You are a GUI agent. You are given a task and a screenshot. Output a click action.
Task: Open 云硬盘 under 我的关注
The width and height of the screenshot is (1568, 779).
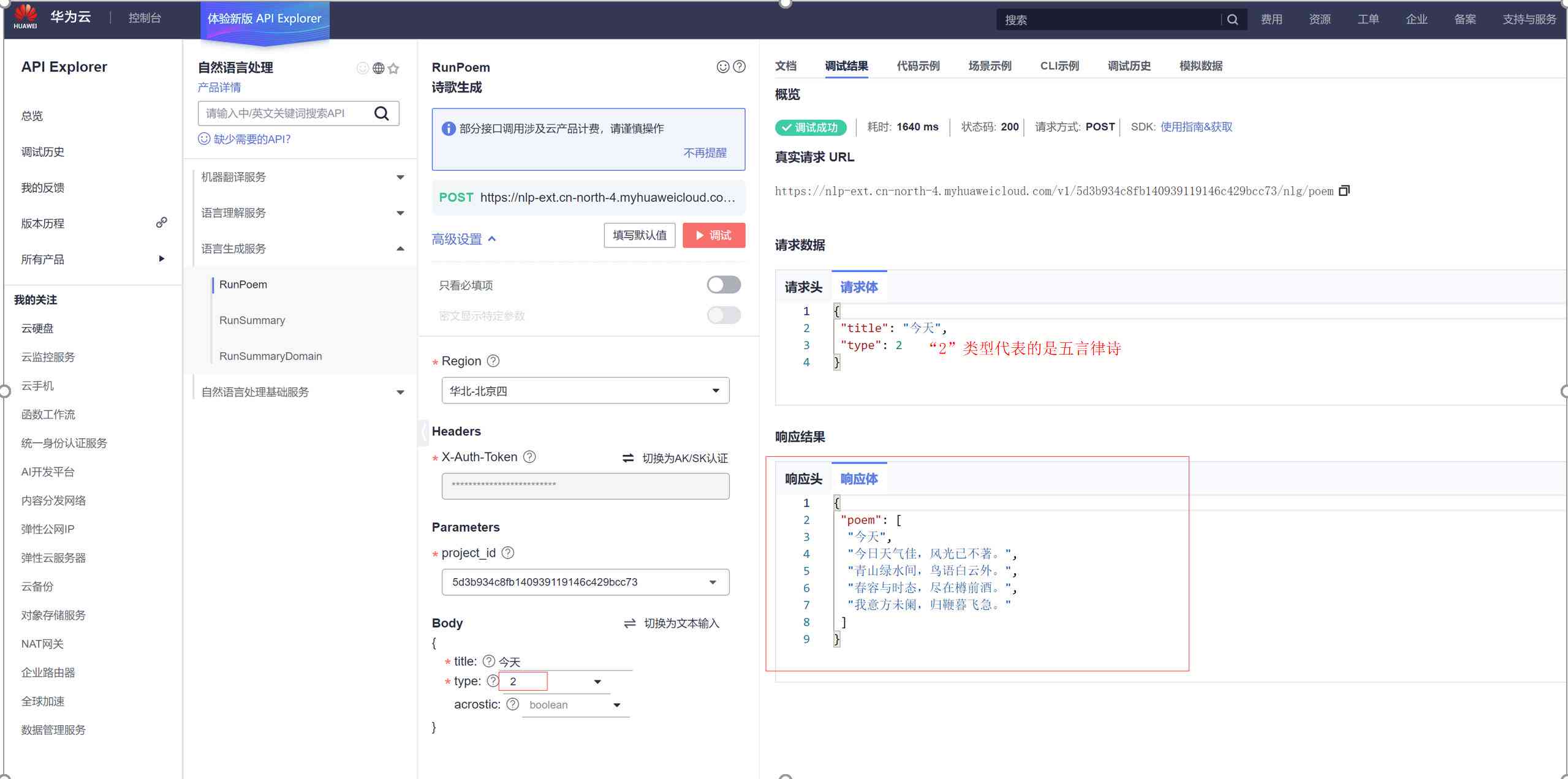(x=37, y=328)
